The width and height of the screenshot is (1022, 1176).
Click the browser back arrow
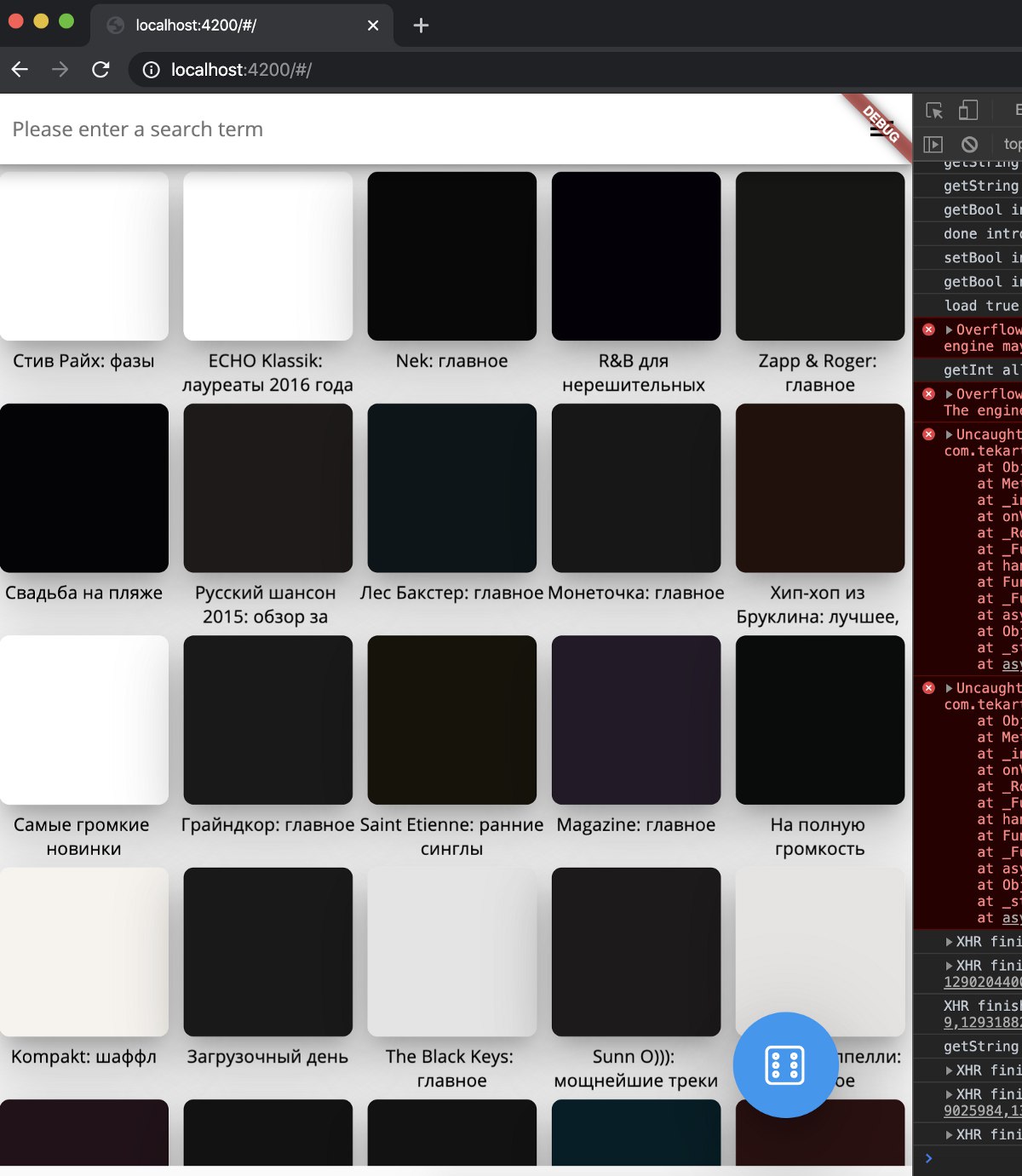(x=20, y=70)
